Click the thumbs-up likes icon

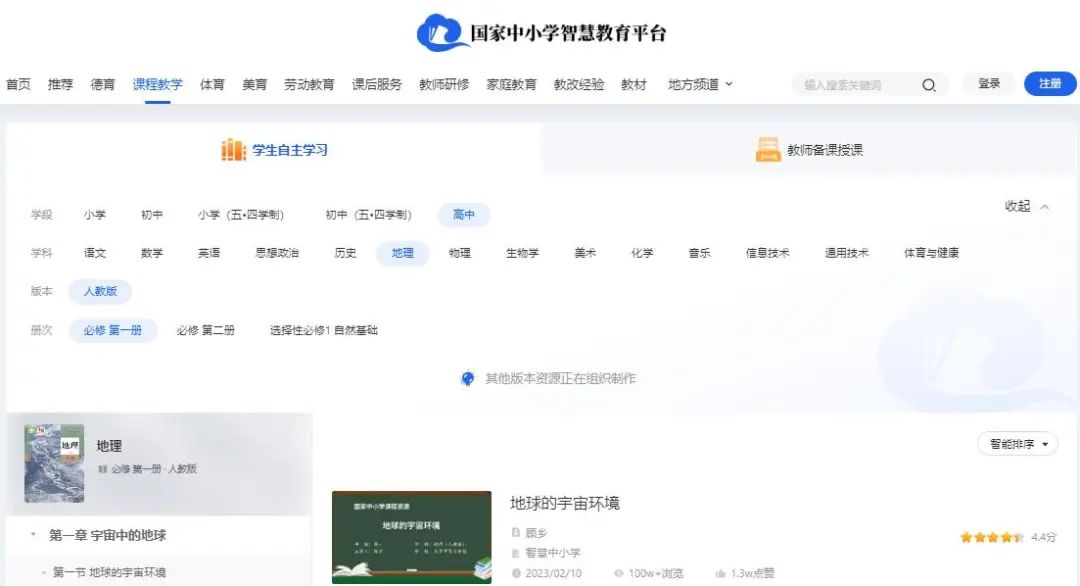click(720, 573)
